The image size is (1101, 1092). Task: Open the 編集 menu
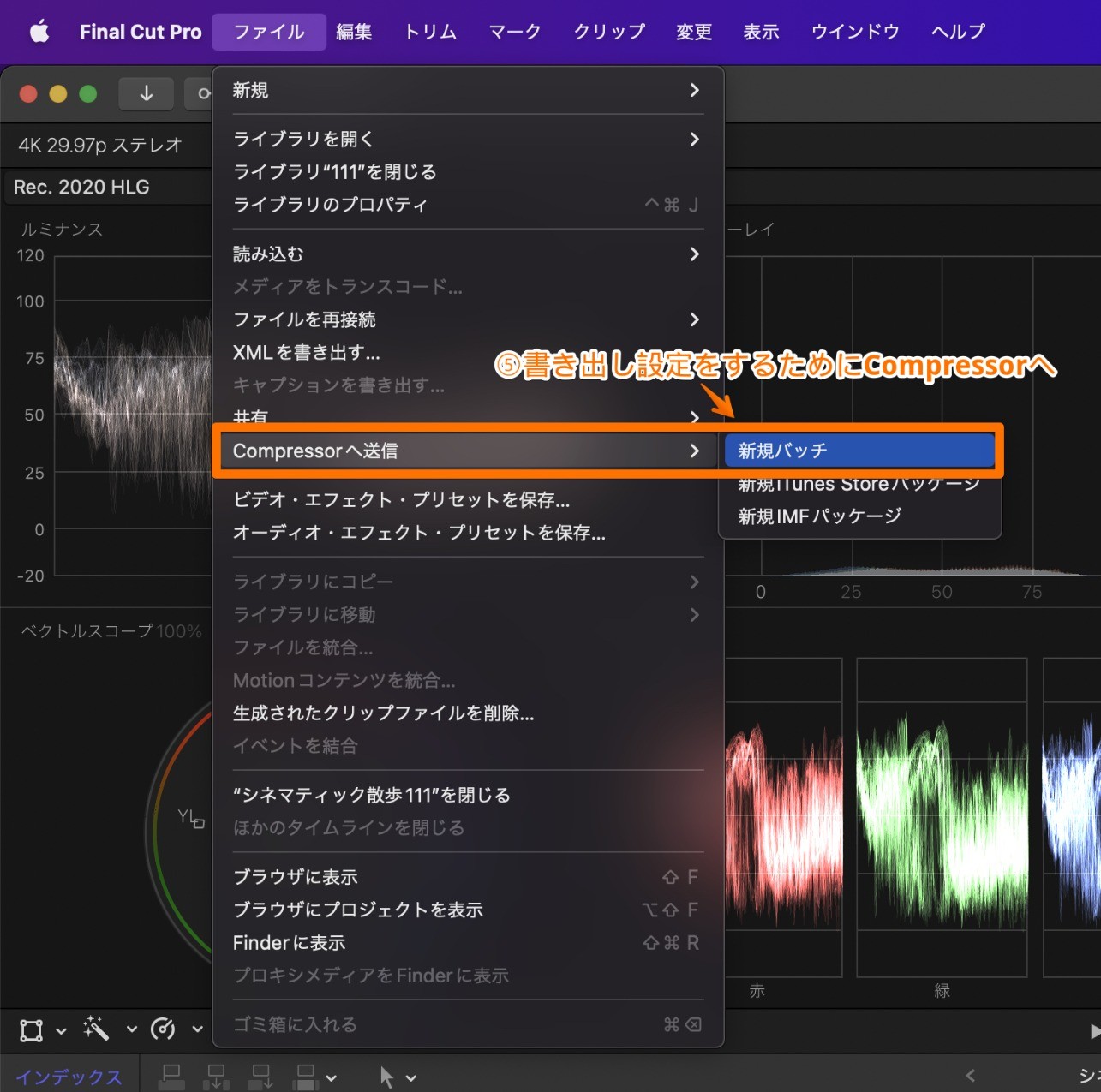(x=354, y=33)
